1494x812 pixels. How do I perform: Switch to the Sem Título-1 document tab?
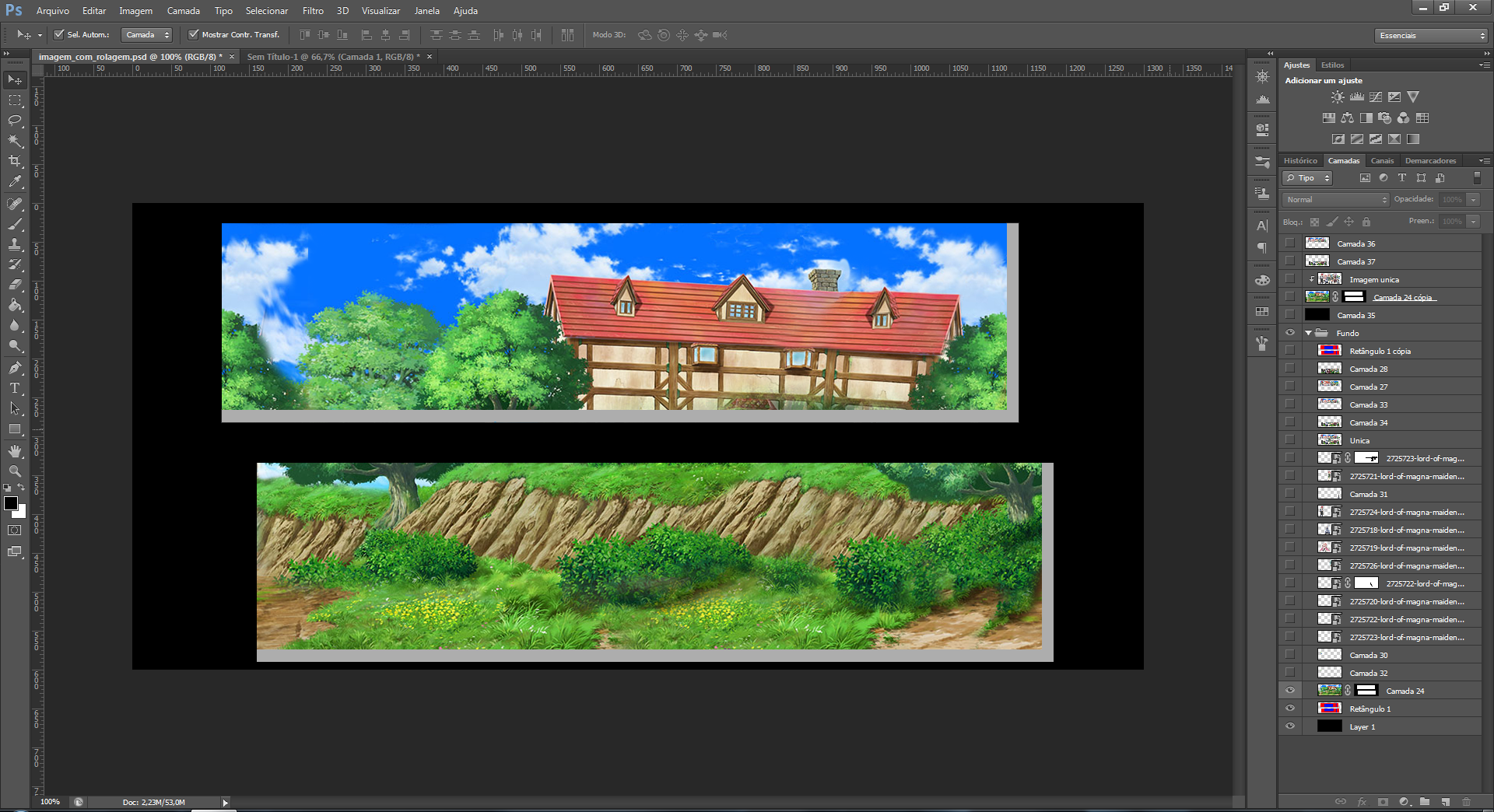[332, 57]
